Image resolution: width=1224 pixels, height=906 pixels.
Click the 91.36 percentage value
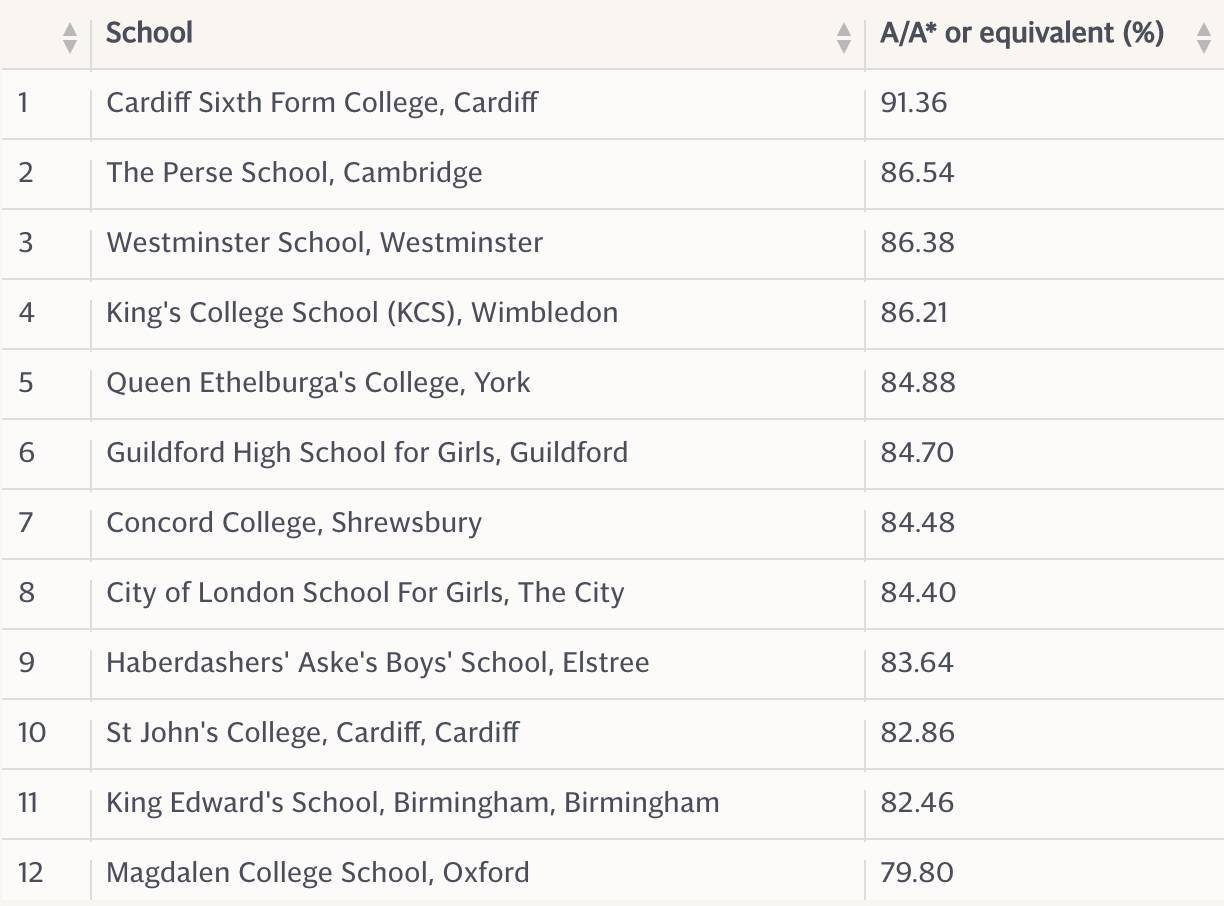tap(914, 103)
